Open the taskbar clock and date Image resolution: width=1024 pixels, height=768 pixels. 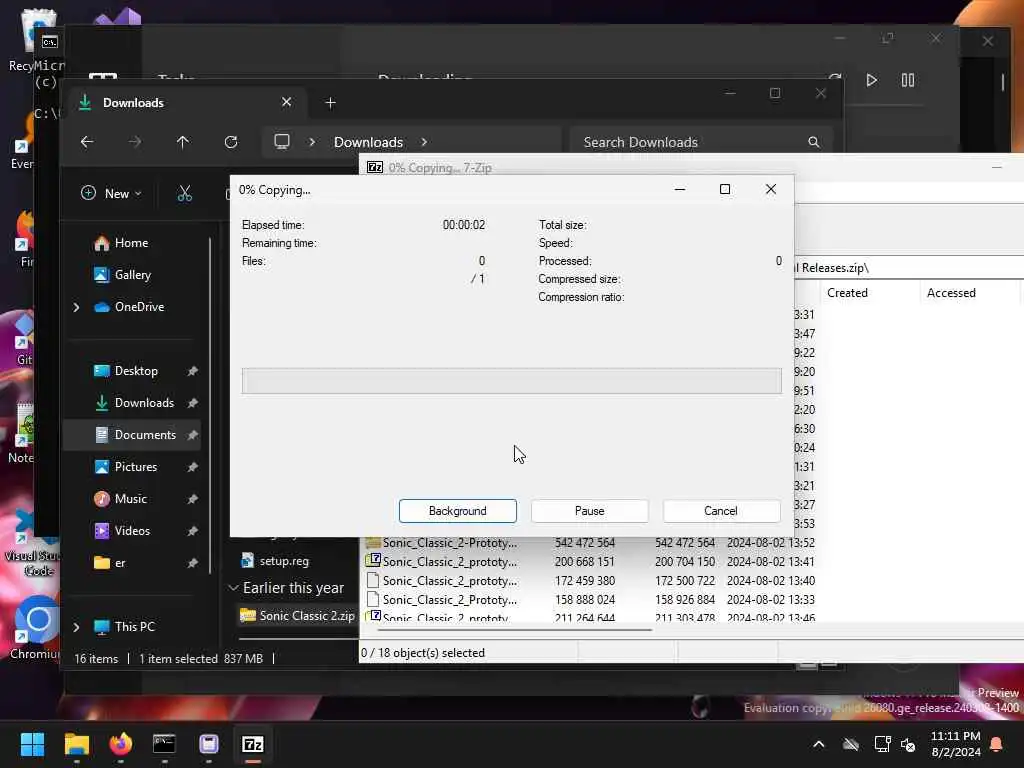955,744
